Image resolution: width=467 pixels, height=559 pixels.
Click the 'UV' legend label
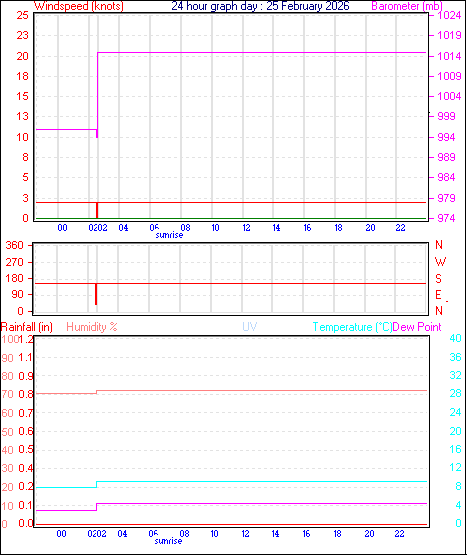tap(250, 327)
